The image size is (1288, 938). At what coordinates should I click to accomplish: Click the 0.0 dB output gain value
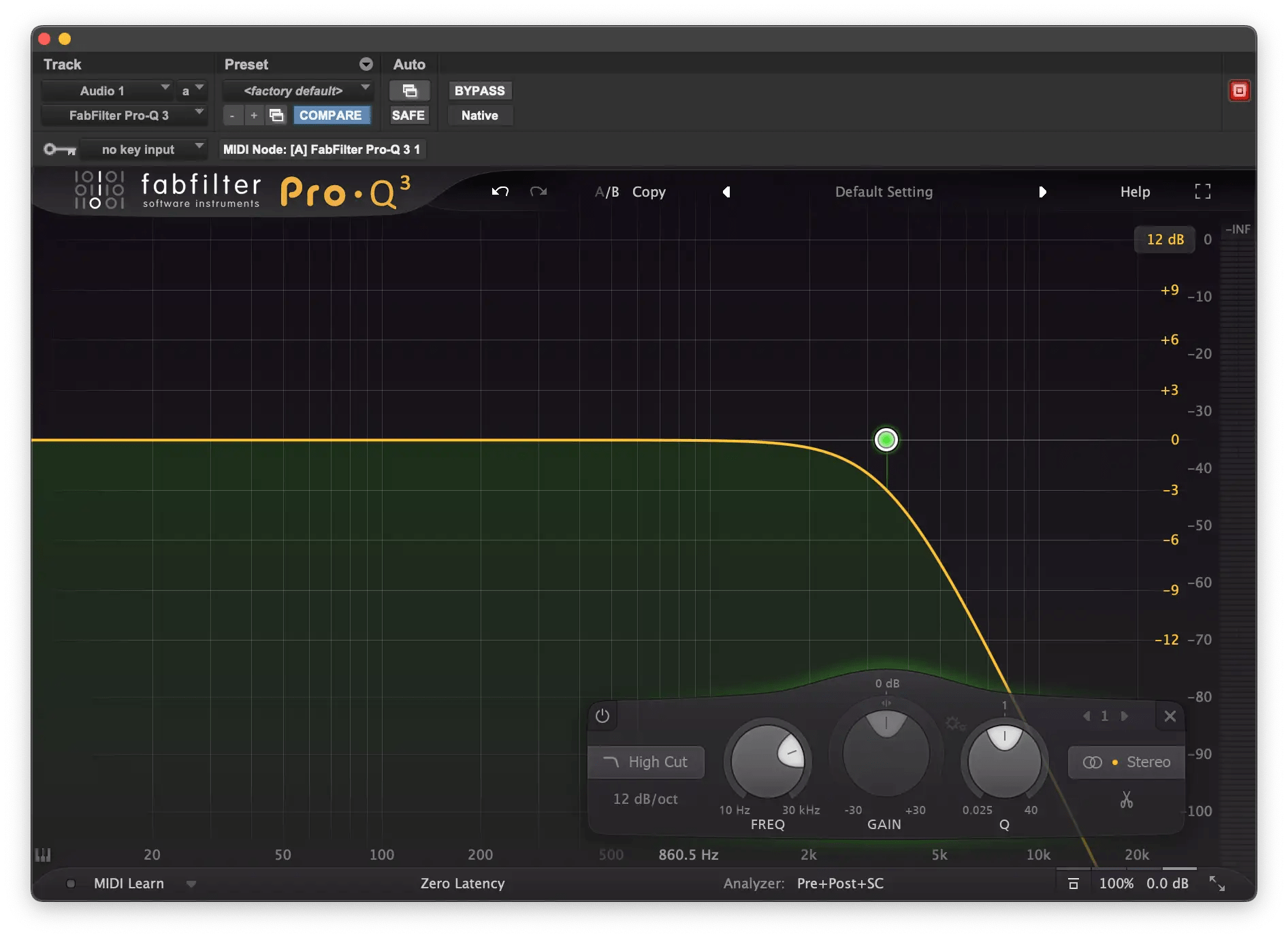[x=1167, y=884]
